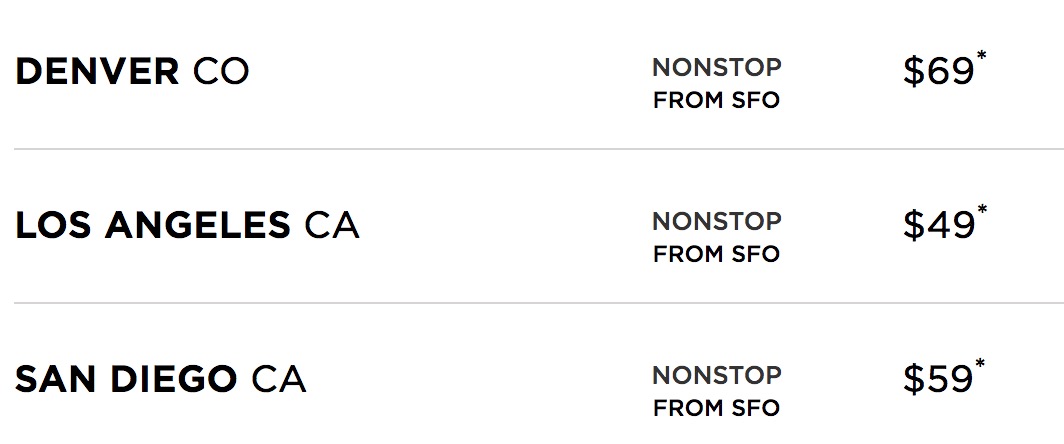Click NONSTOP label in the San Diego row
This screenshot has width=1064, height=444.
pos(716,376)
